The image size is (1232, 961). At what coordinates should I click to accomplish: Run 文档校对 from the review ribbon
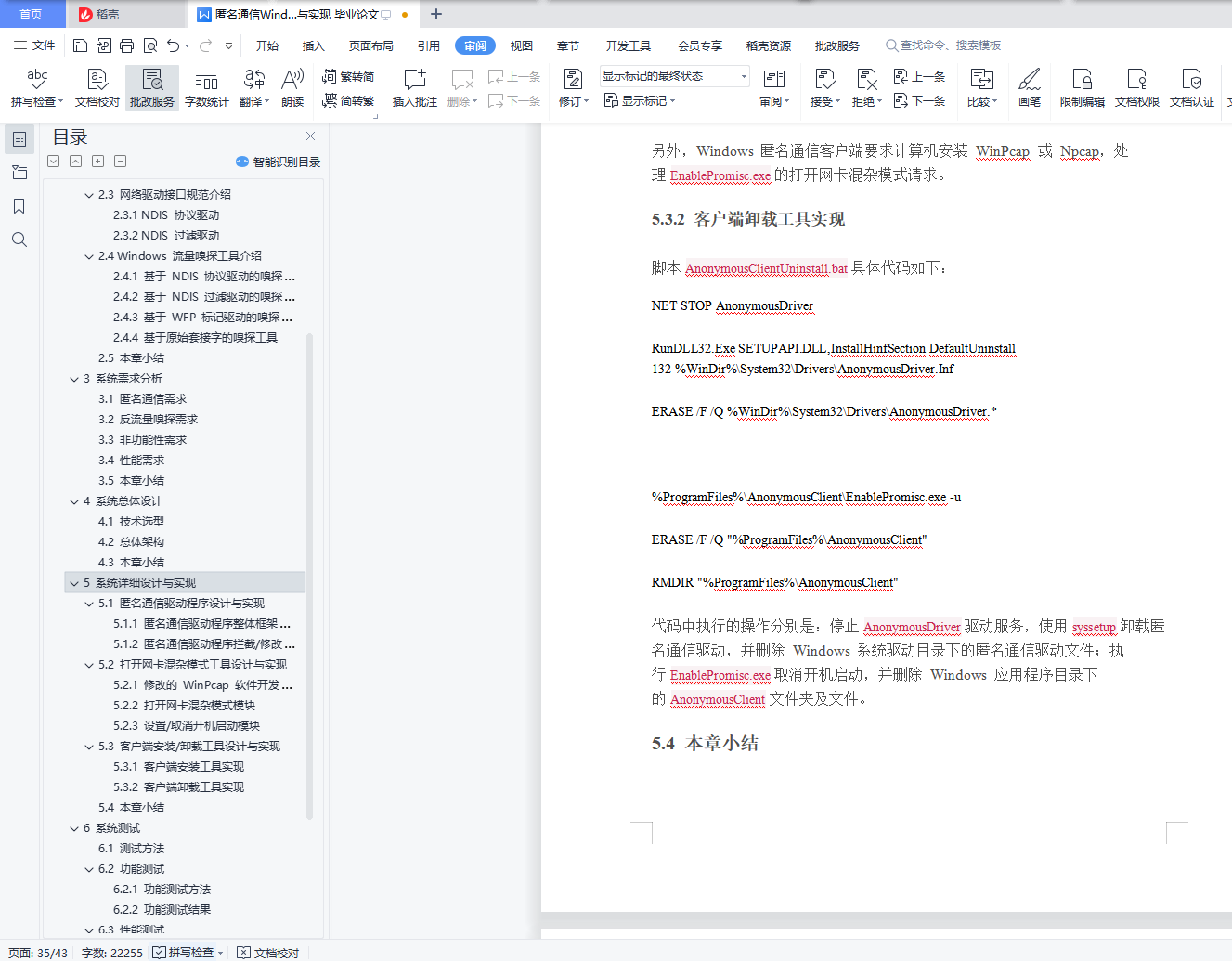(97, 88)
